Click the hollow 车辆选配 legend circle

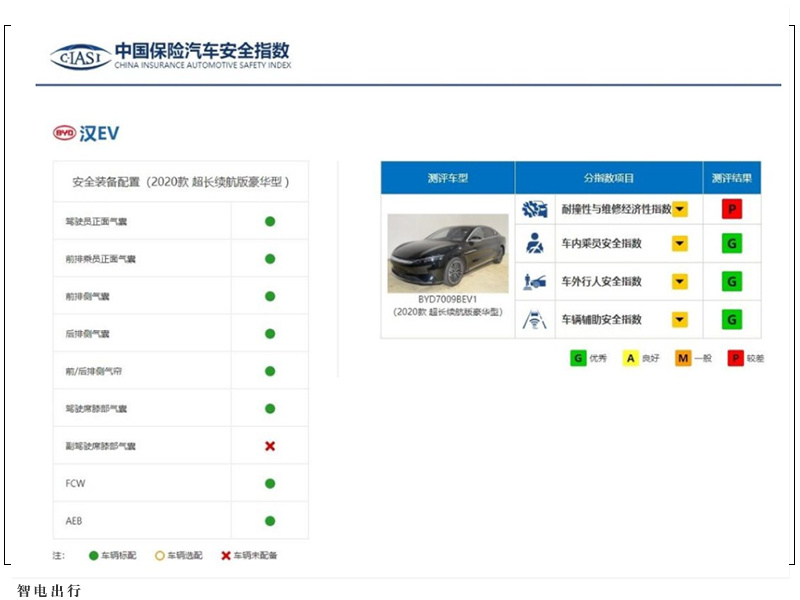[160, 556]
